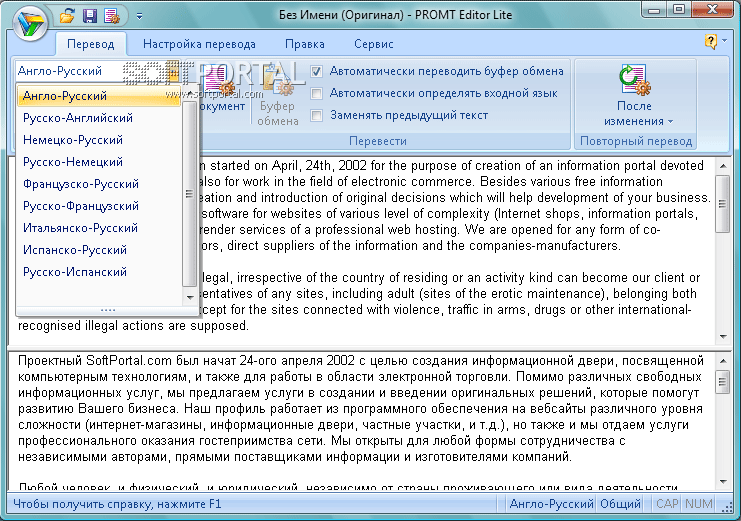This screenshot has height=521, width=741.
Task: Click the help menu small dropdown arrow
Action: pyautogui.click(x=724, y=41)
